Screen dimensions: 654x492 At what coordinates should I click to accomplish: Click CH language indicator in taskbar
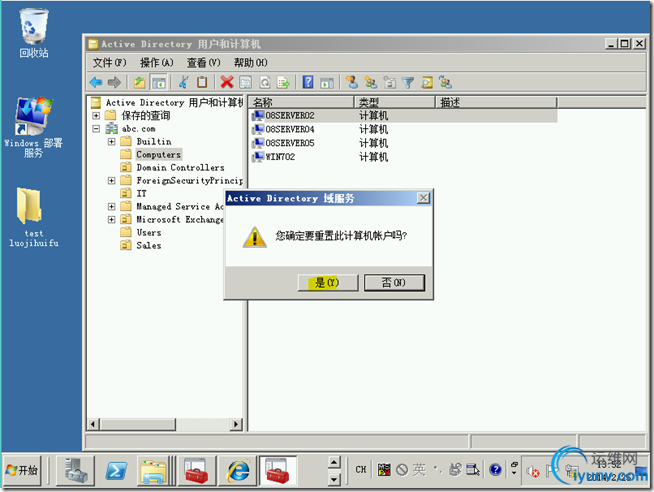pos(361,470)
